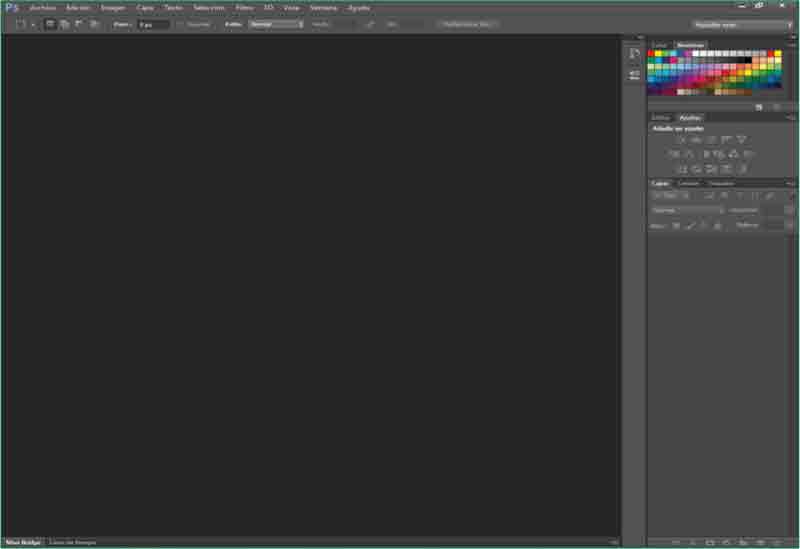Click the Add to selection mode icon
800x549 pixels.
tap(64, 23)
